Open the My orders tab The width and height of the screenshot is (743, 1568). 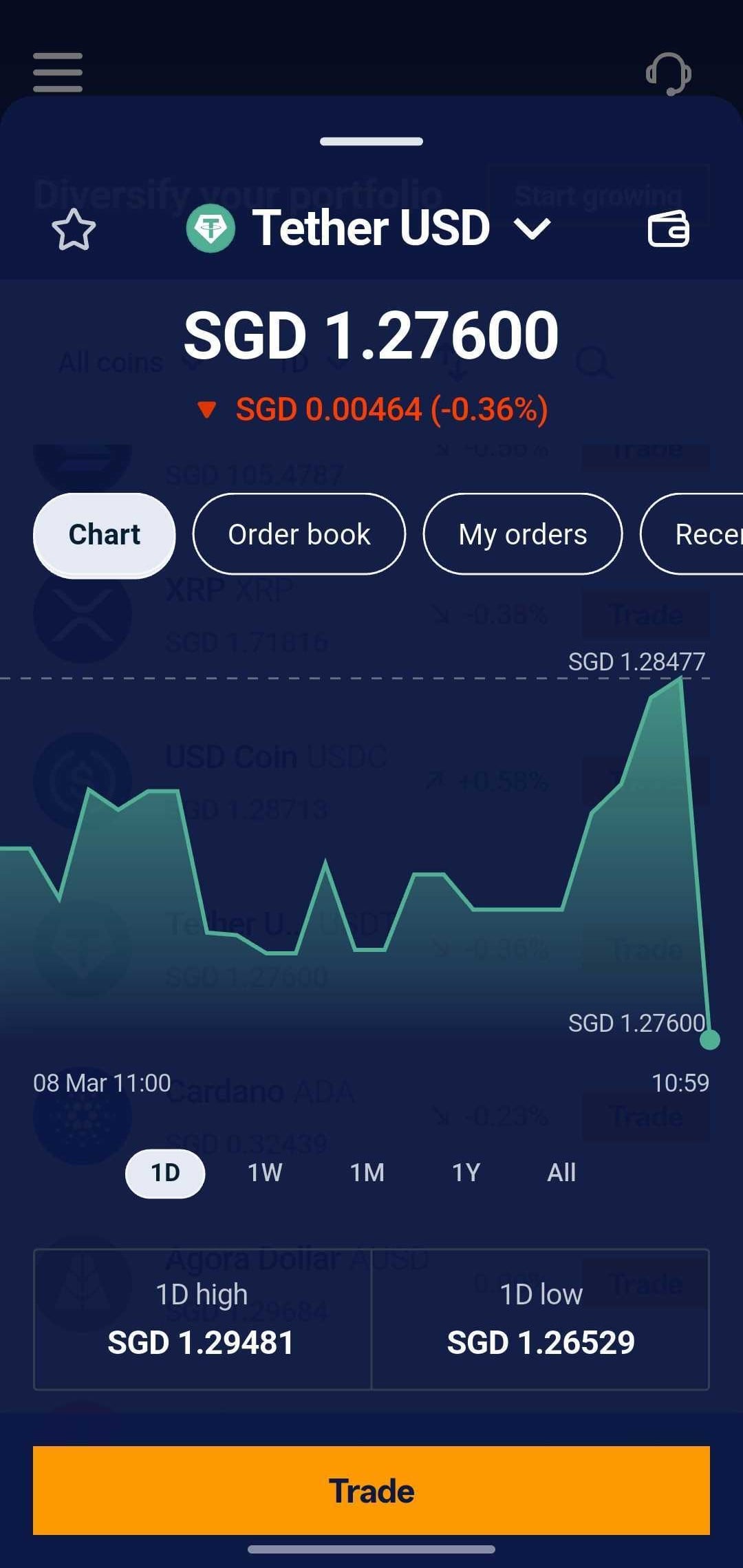pos(523,534)
